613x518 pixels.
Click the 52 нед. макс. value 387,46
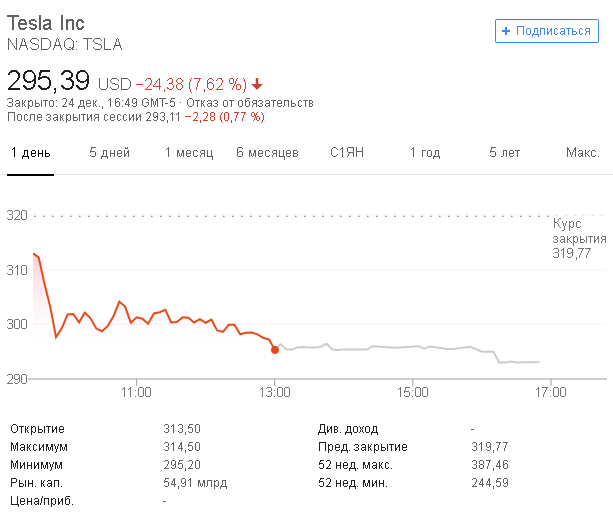point(490,465)
